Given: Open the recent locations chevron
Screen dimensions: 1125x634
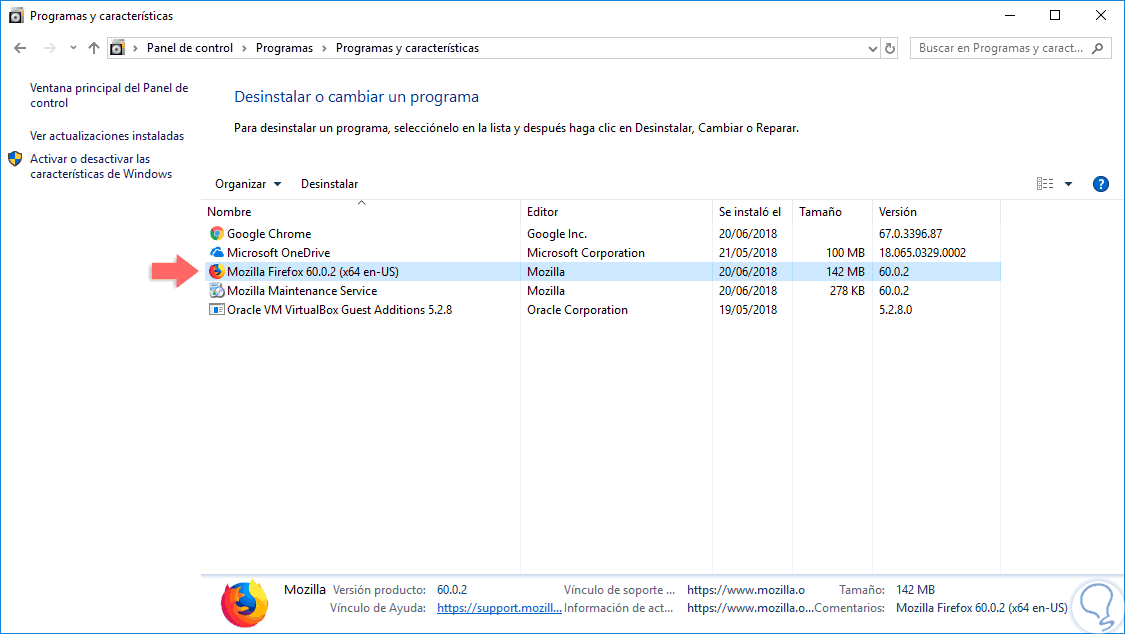Looking at the screenshot, I should click(x=73, y=48).
